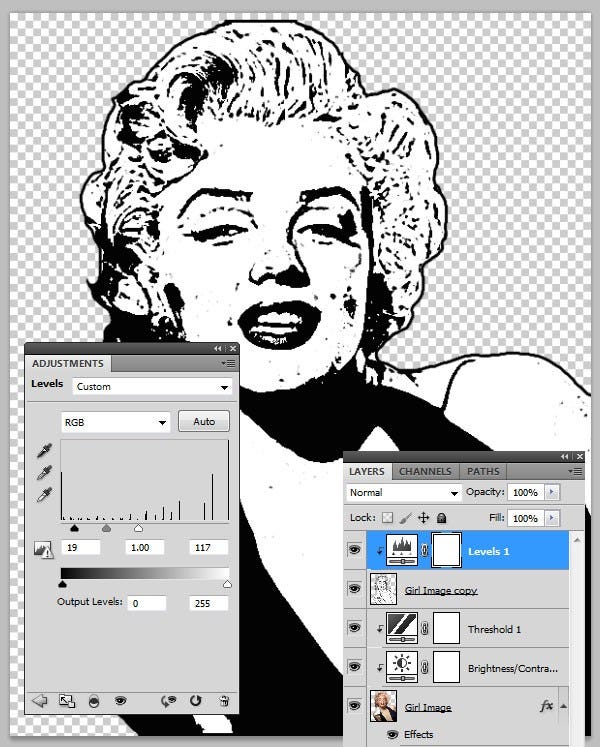Screen dimensions: 600x747
Task: Return to adjustment list arrow
Action: [40, 701]
